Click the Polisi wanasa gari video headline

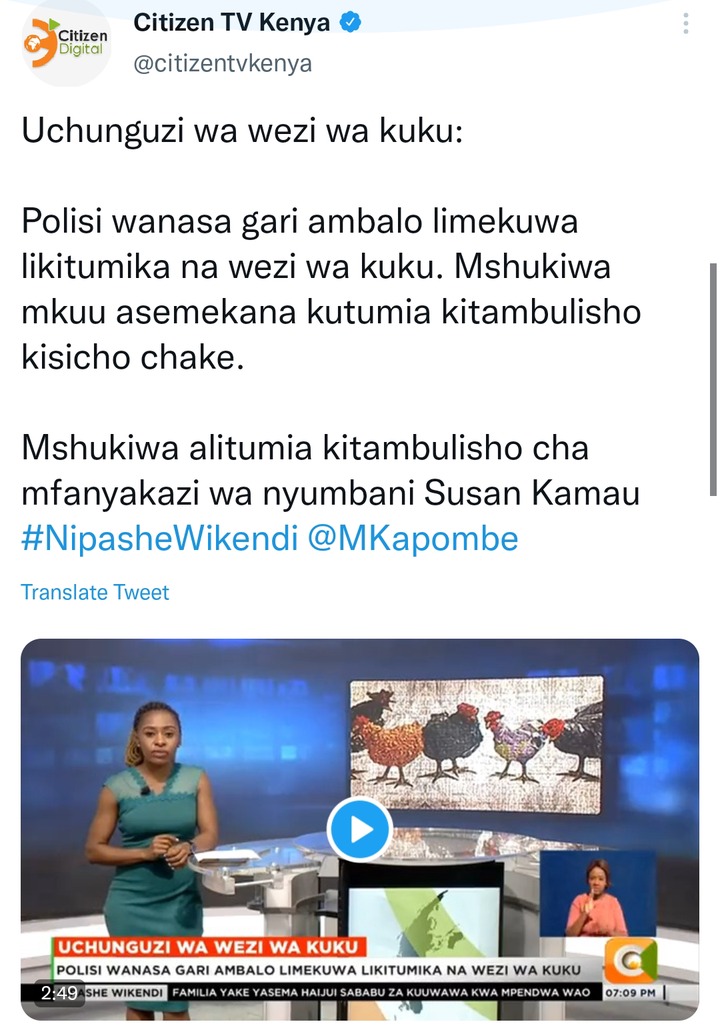(319, 970)
